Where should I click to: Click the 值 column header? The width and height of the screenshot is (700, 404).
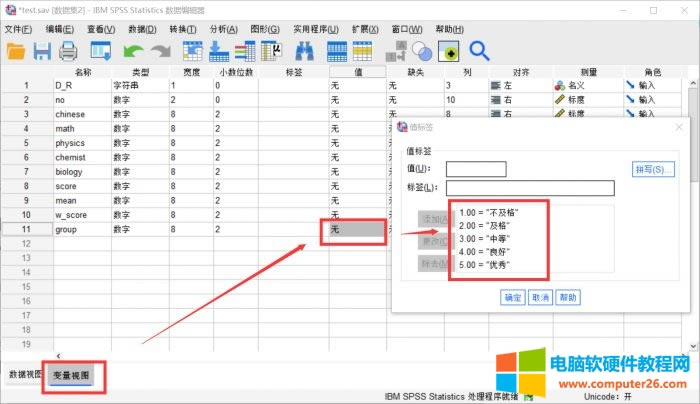click(357, 72)
